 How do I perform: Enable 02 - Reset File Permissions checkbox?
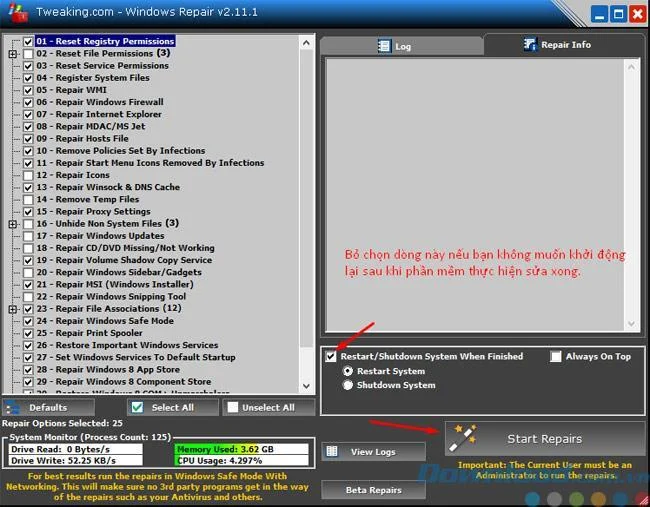28,54
